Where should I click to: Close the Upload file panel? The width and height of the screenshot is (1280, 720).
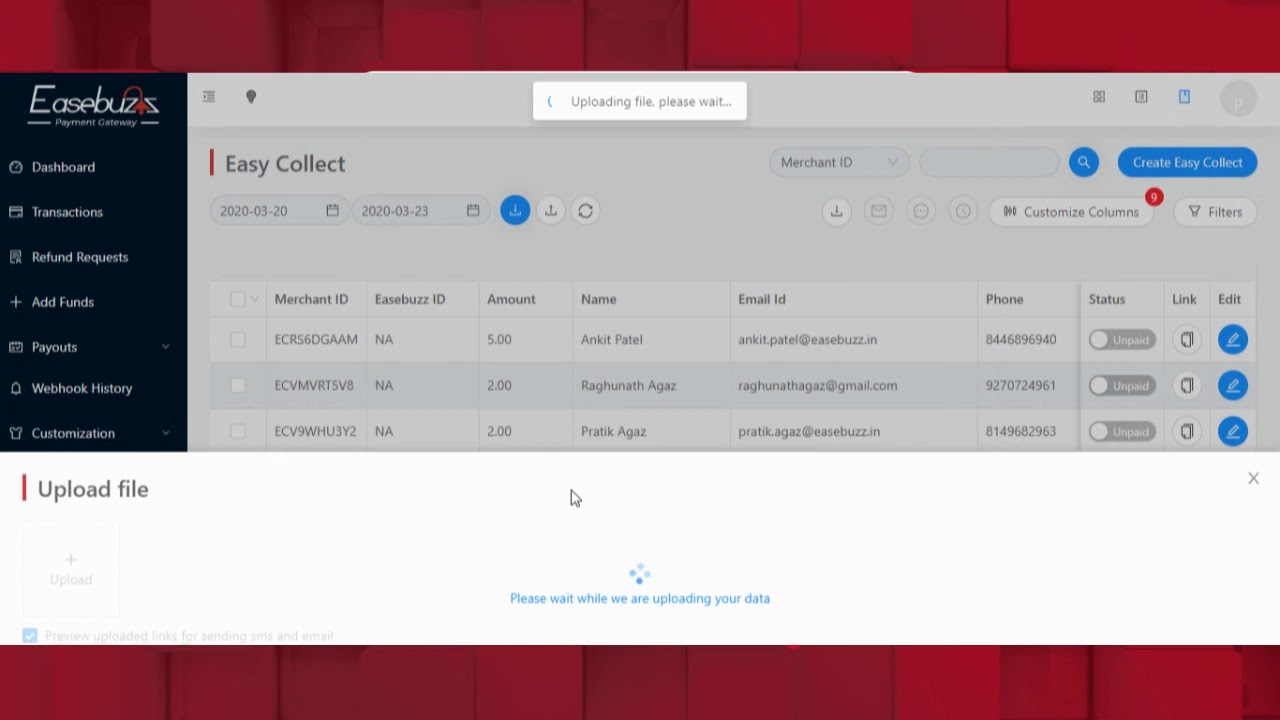coord(1253,478)
